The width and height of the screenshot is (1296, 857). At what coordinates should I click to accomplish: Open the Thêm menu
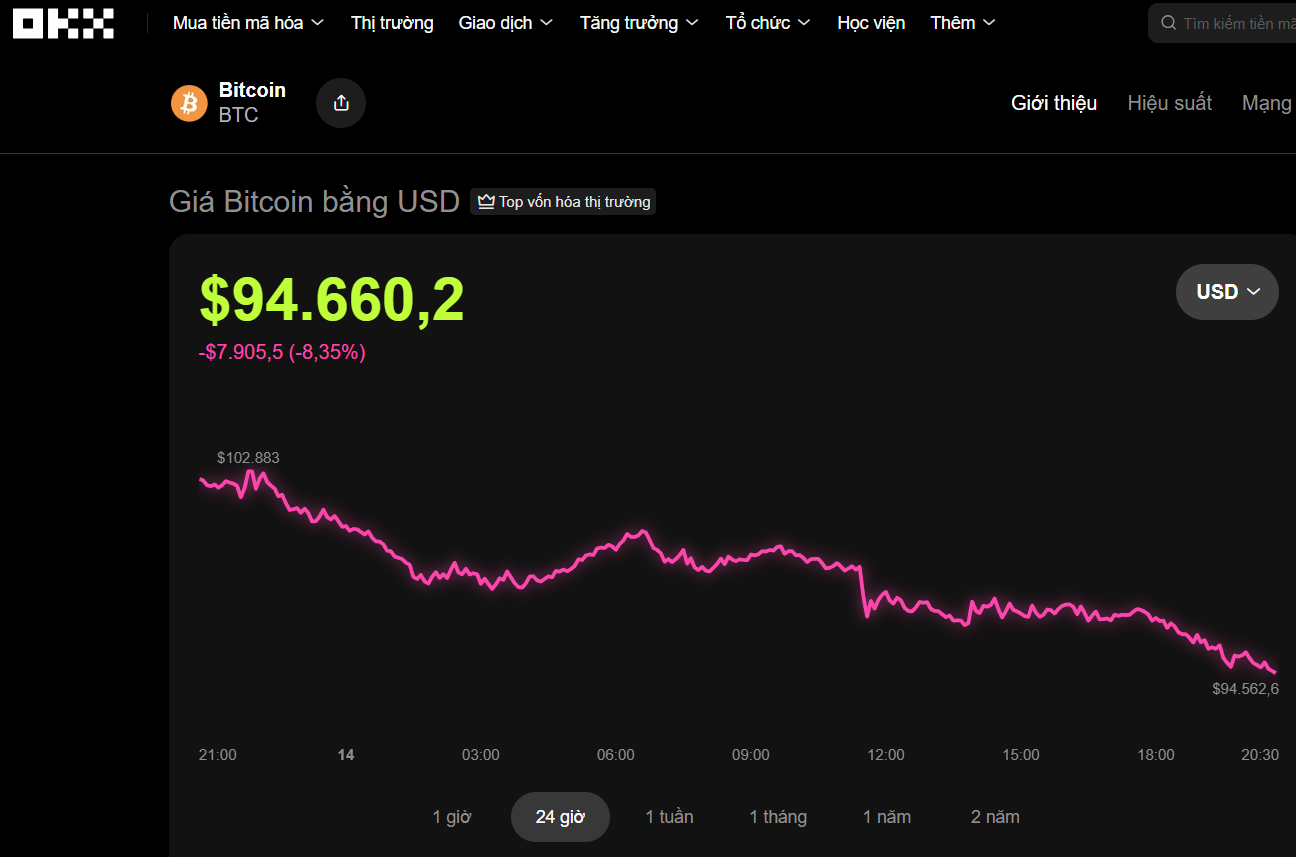[x=962, y=23]
